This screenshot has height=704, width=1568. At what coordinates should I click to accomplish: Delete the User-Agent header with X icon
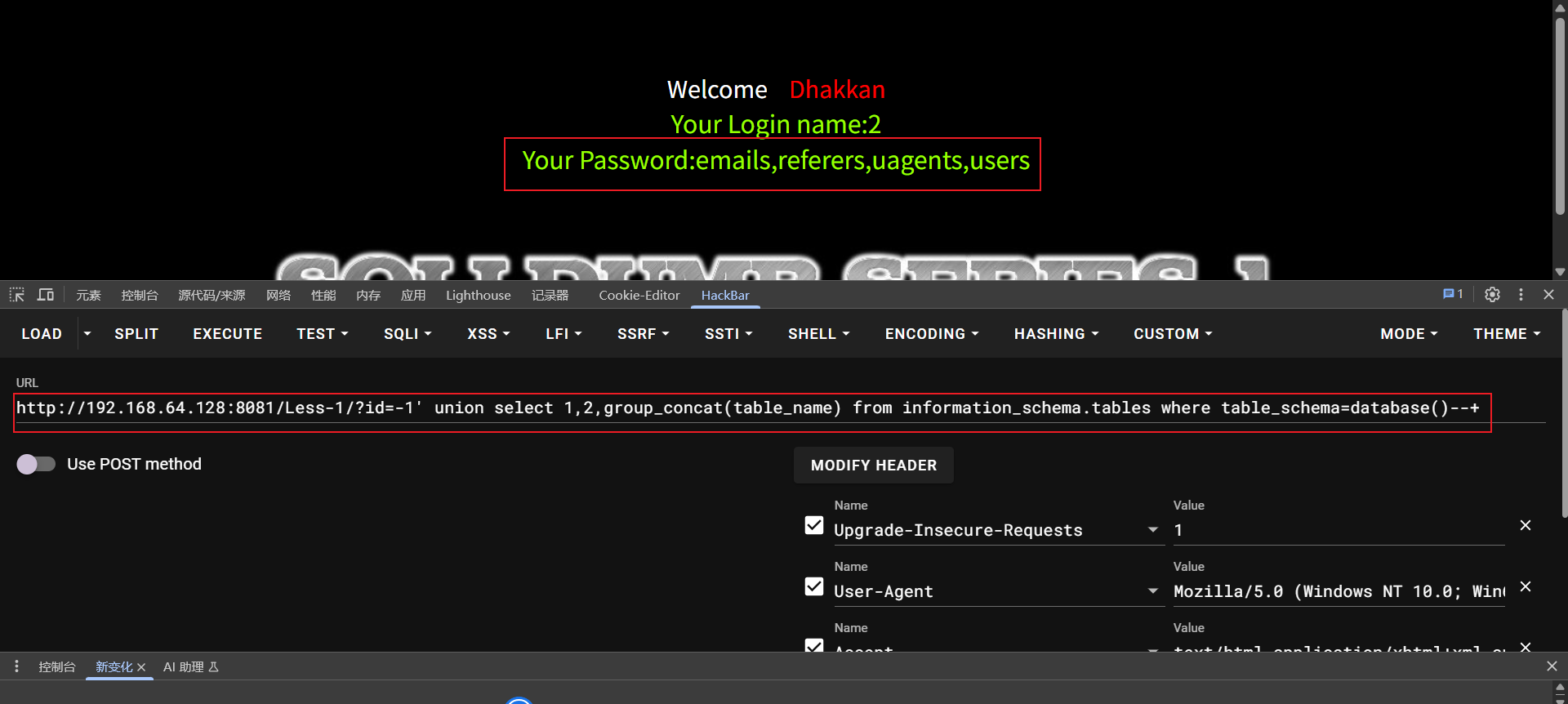point(1525,586)
